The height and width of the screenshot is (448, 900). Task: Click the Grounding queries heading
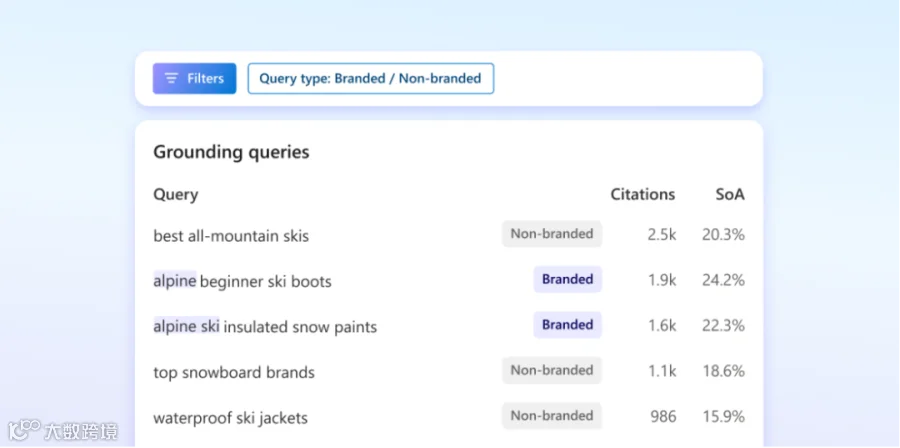click(231, 152)
